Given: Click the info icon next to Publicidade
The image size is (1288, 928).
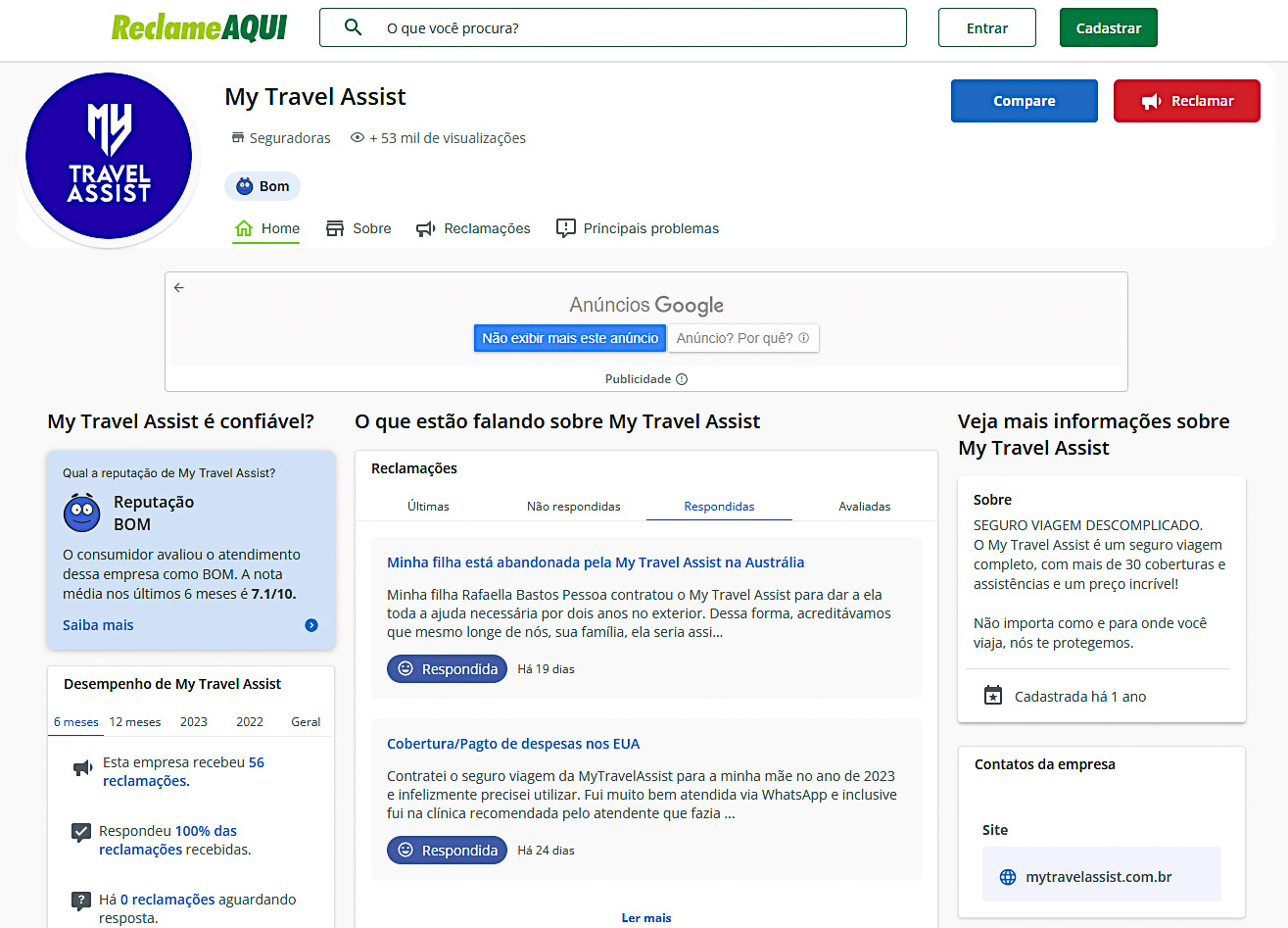Looking at the screenshot, I should coord(682,379).
